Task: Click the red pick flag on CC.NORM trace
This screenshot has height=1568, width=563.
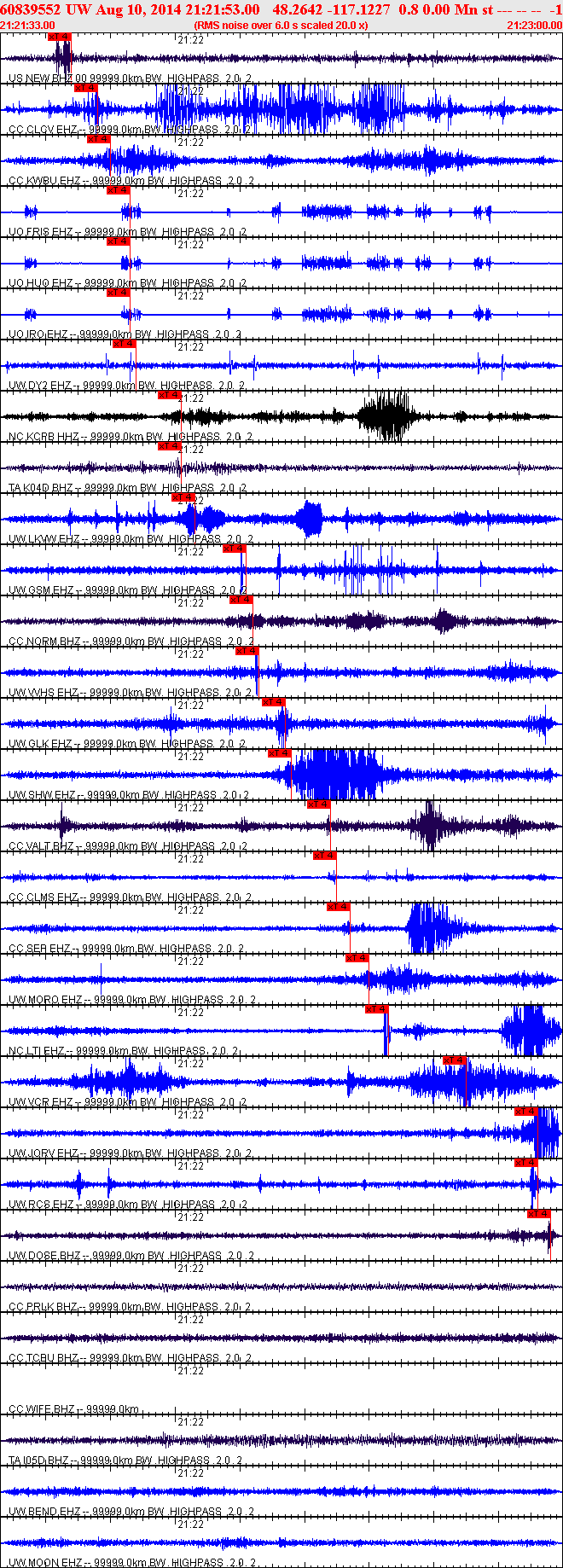Action: pos(241,600)
